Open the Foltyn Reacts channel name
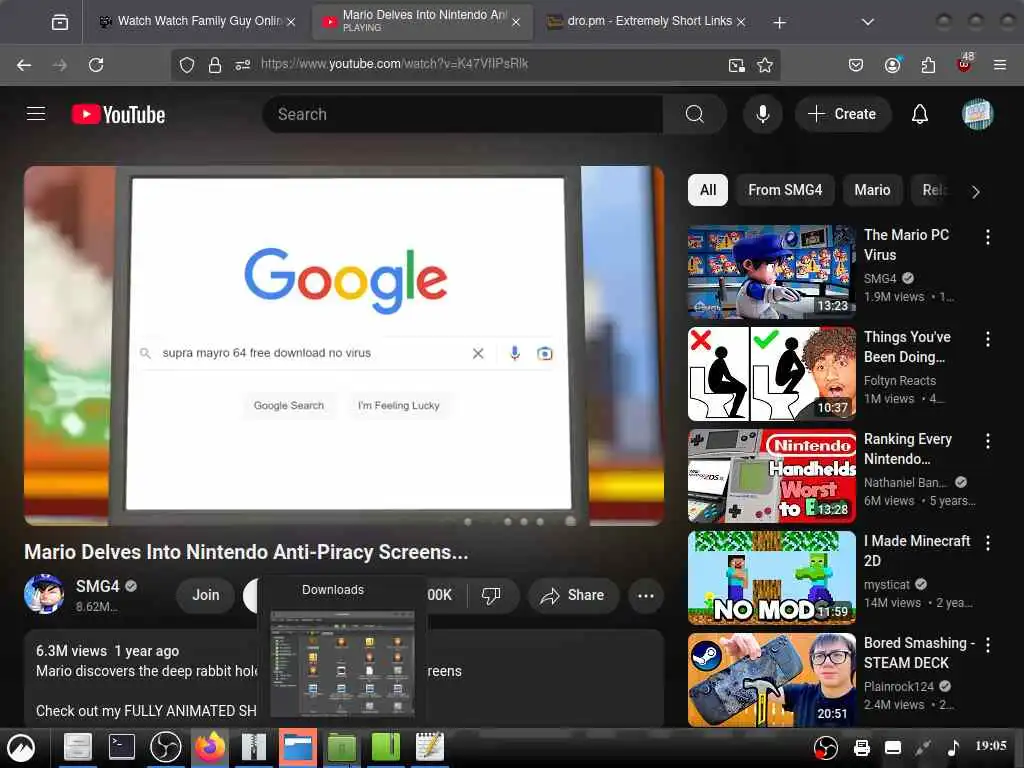This screenshot has width=1024, height=768. (x=899, y=380)
